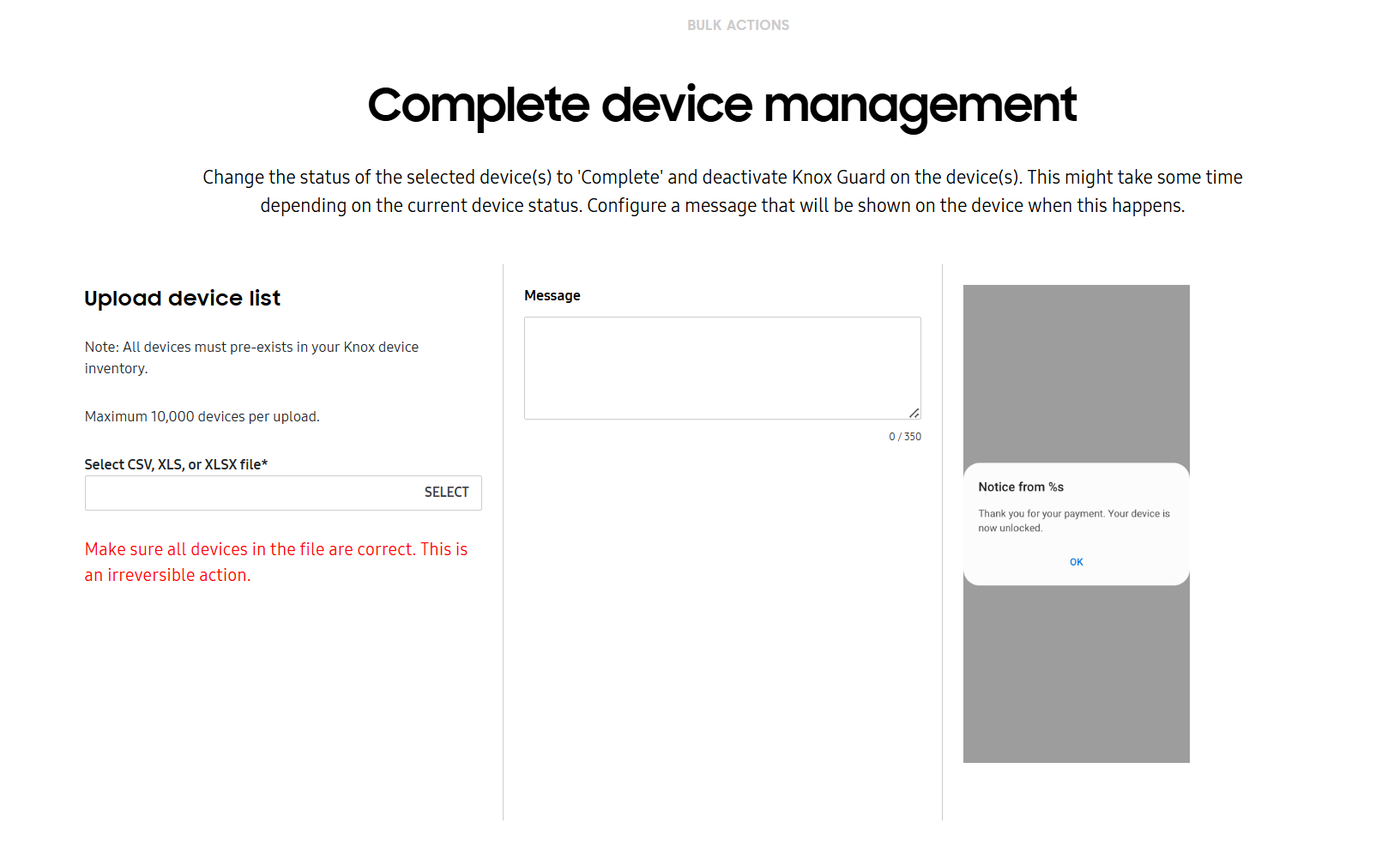Image resolution: width=1400 pixels, height=859 pixels.
Task: Click the 0 / 350 character counter
Action: (x=905, y=436)
